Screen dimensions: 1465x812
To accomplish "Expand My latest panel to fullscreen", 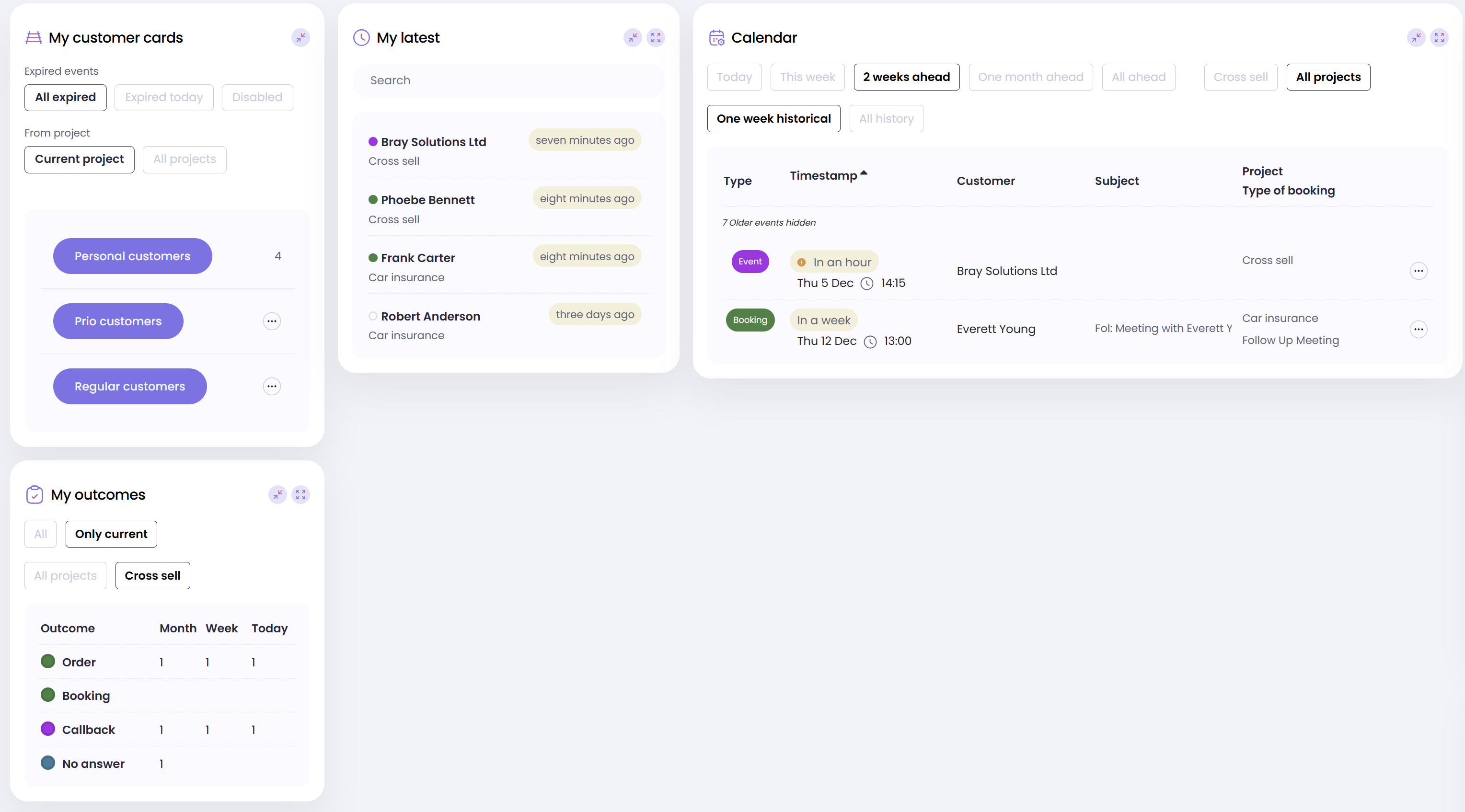I will [x=656, y=37].
